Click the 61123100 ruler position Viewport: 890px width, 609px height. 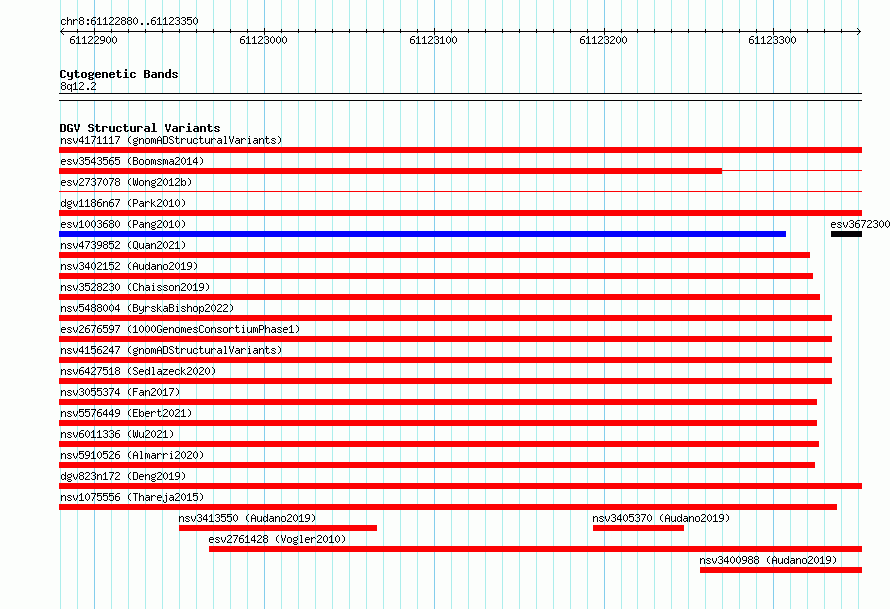433,40
